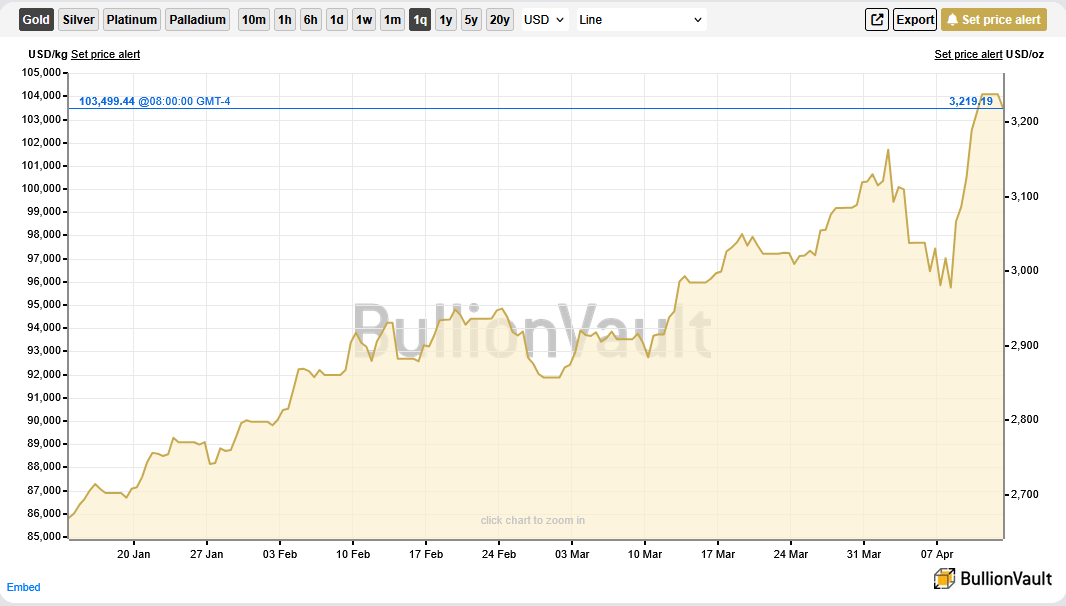Set the 5y time range

(471, 20)
